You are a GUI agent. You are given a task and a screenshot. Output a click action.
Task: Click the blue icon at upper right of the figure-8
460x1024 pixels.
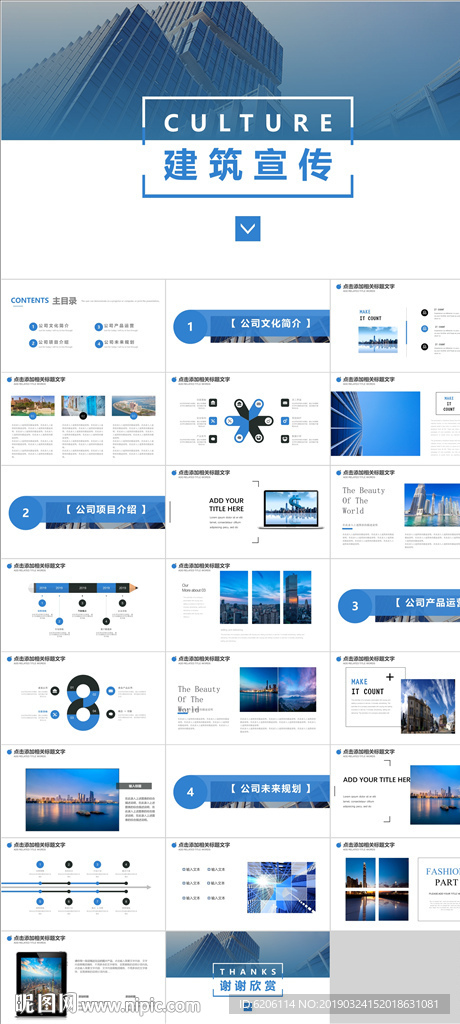[x=110, y=690]
